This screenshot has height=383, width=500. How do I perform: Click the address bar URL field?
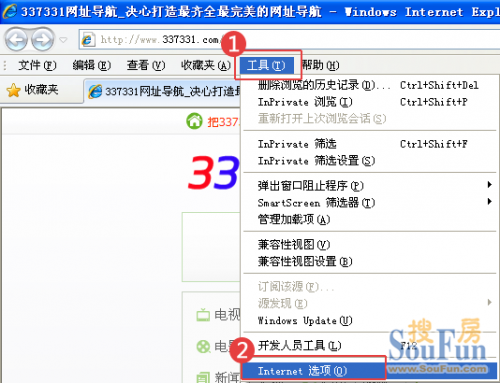(x=289, y=40)
